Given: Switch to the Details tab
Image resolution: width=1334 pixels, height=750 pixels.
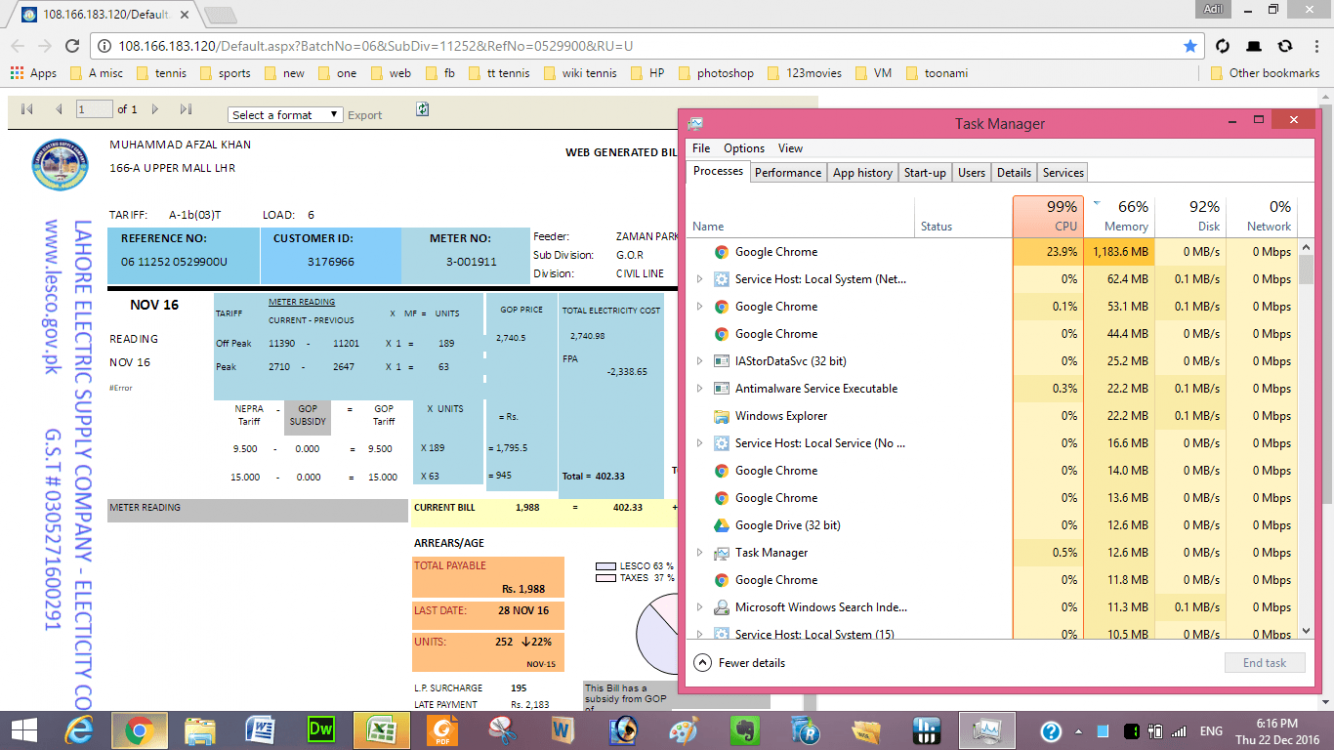Looking at the screenshot, I should (1013, 172).
